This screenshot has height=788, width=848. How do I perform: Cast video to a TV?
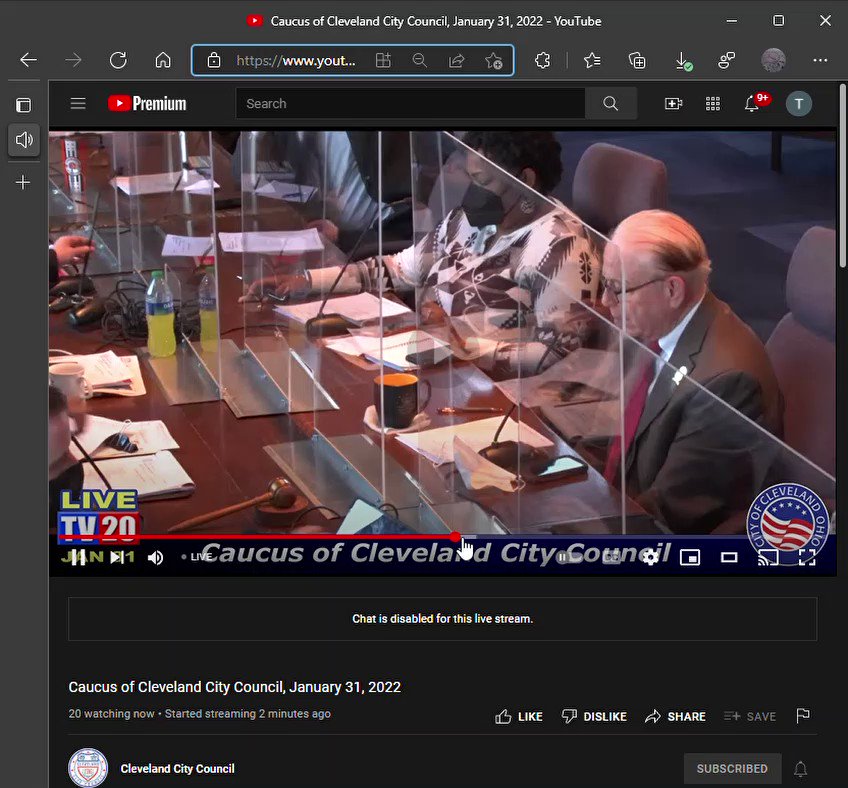point(768,557)
